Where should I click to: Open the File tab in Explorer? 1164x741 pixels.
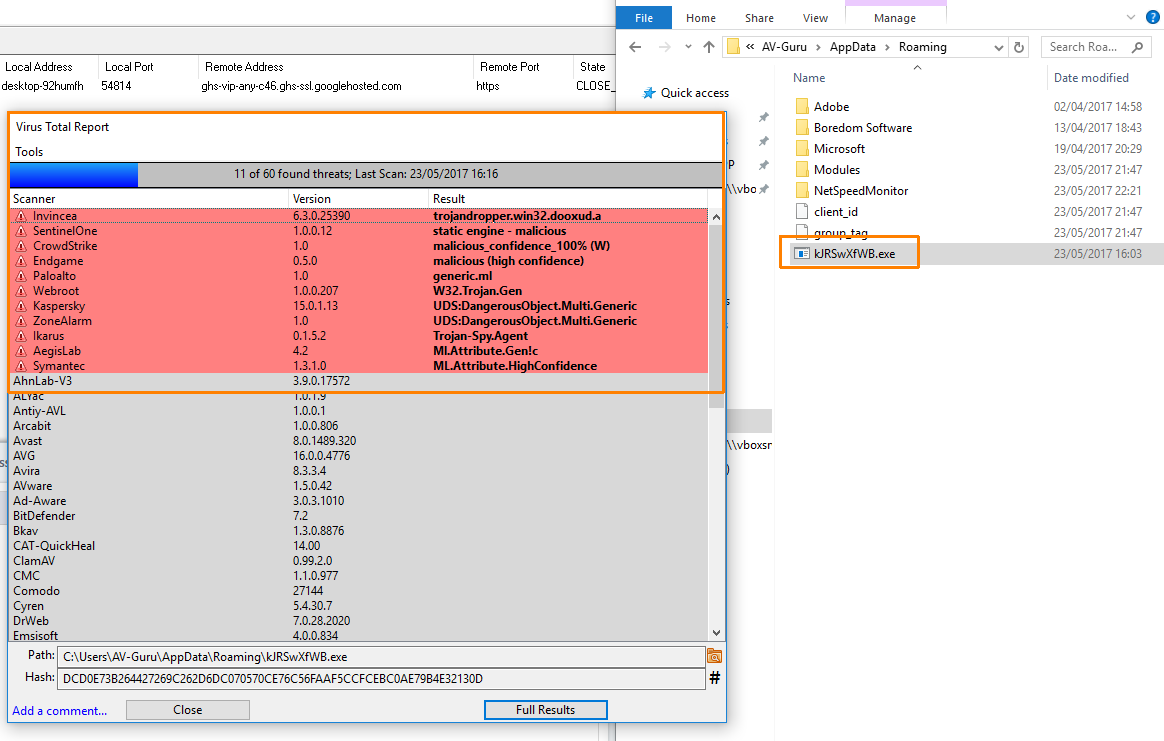coord(644,18)
